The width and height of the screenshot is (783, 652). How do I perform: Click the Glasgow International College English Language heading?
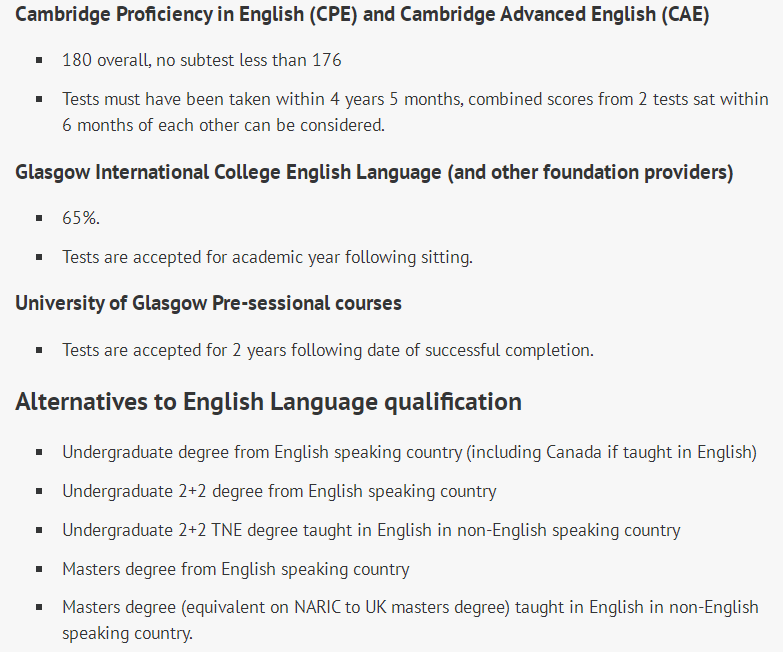click(x=374, y=172)
